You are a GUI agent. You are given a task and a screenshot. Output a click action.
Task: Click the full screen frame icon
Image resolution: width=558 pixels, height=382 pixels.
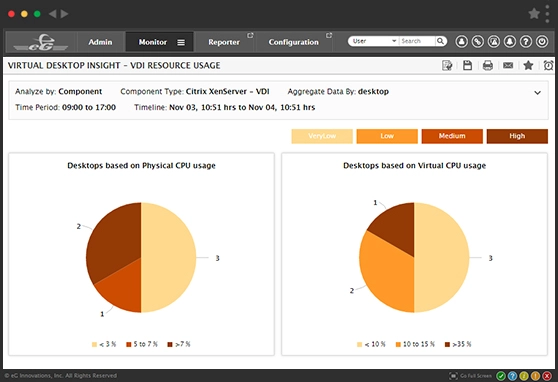coord(453,376)
